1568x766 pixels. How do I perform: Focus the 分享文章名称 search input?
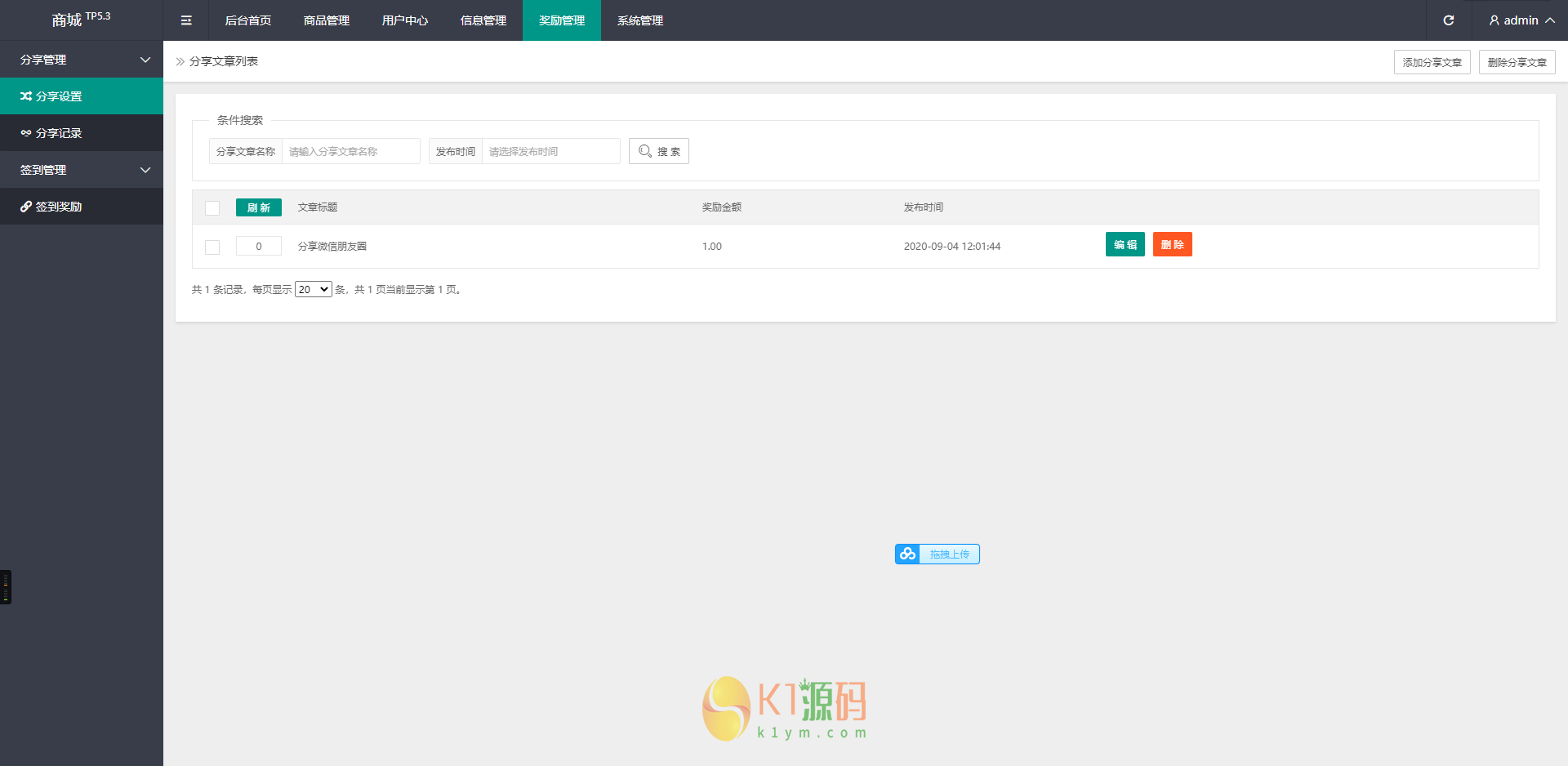click(x=351, y=151)
